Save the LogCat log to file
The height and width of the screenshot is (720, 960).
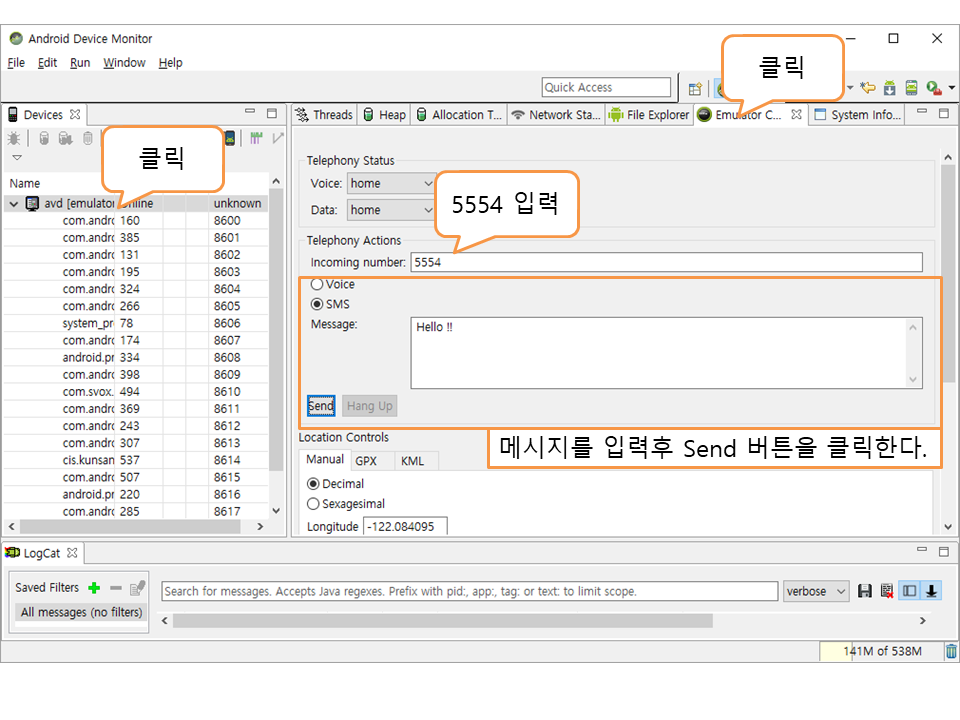[865, 591]
